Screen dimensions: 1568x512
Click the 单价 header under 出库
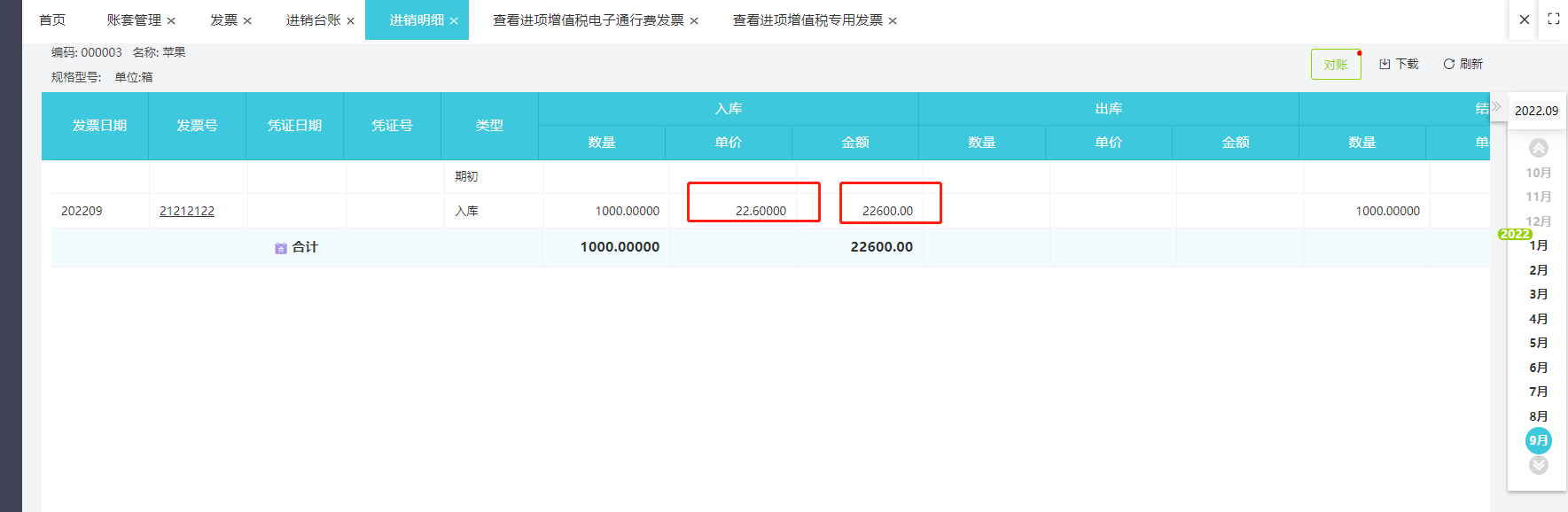coord(1109,143)
